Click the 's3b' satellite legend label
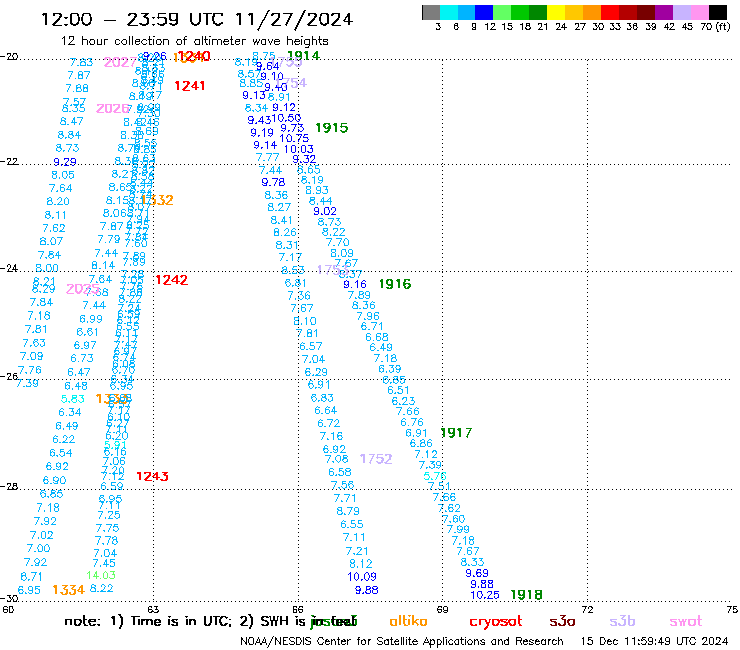Viewport: 740px width, 650px height. point(622,622)
